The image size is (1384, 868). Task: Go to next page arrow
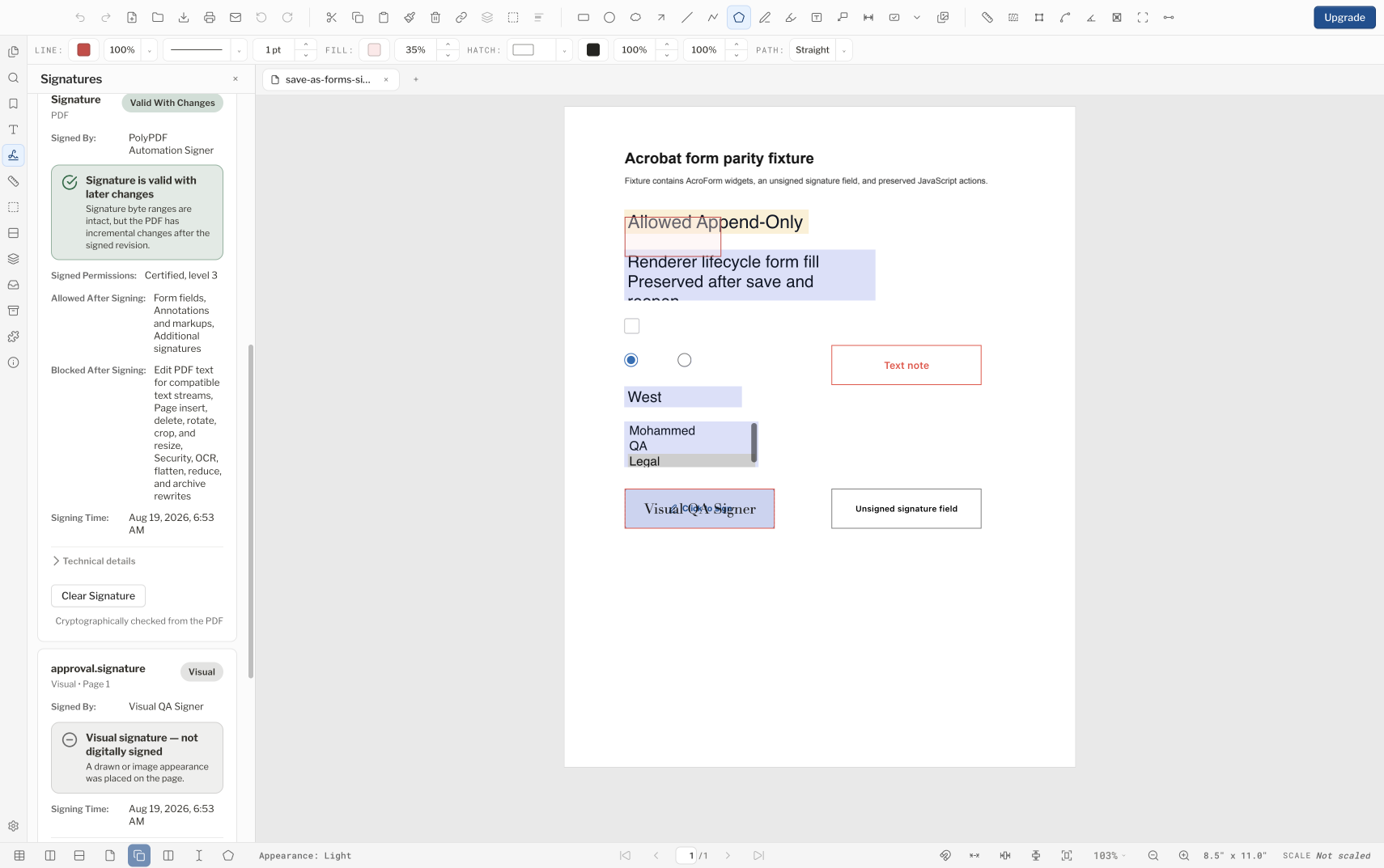click(727, 855)
